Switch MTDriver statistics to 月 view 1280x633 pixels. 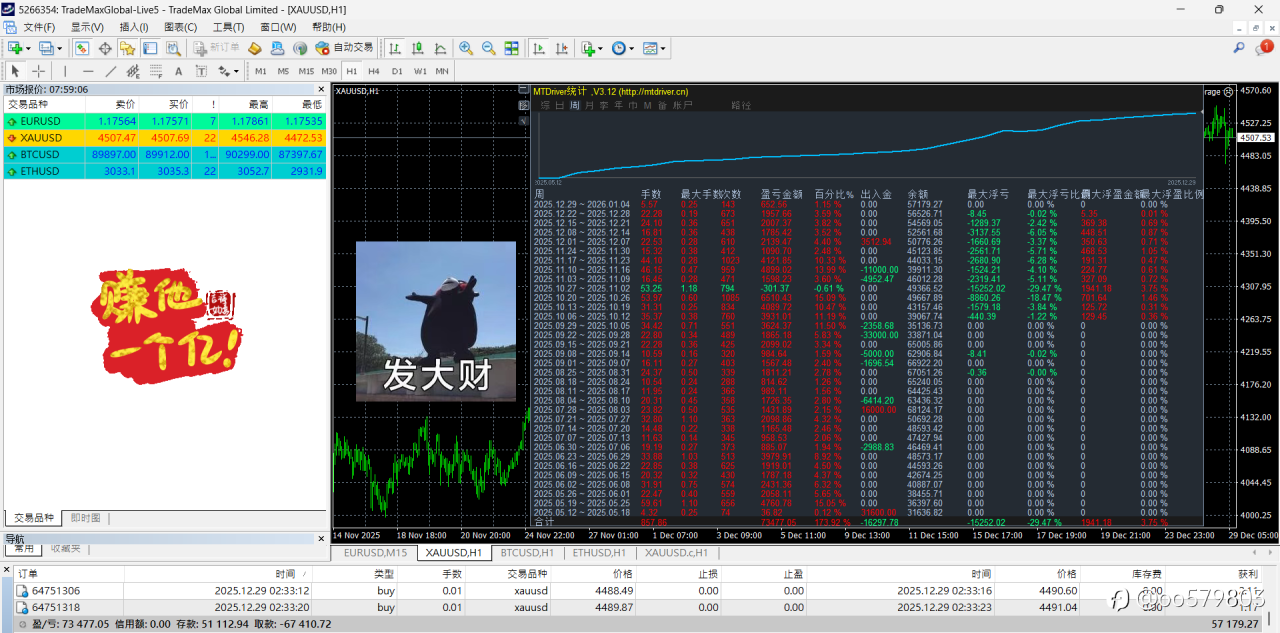[590, 104]
